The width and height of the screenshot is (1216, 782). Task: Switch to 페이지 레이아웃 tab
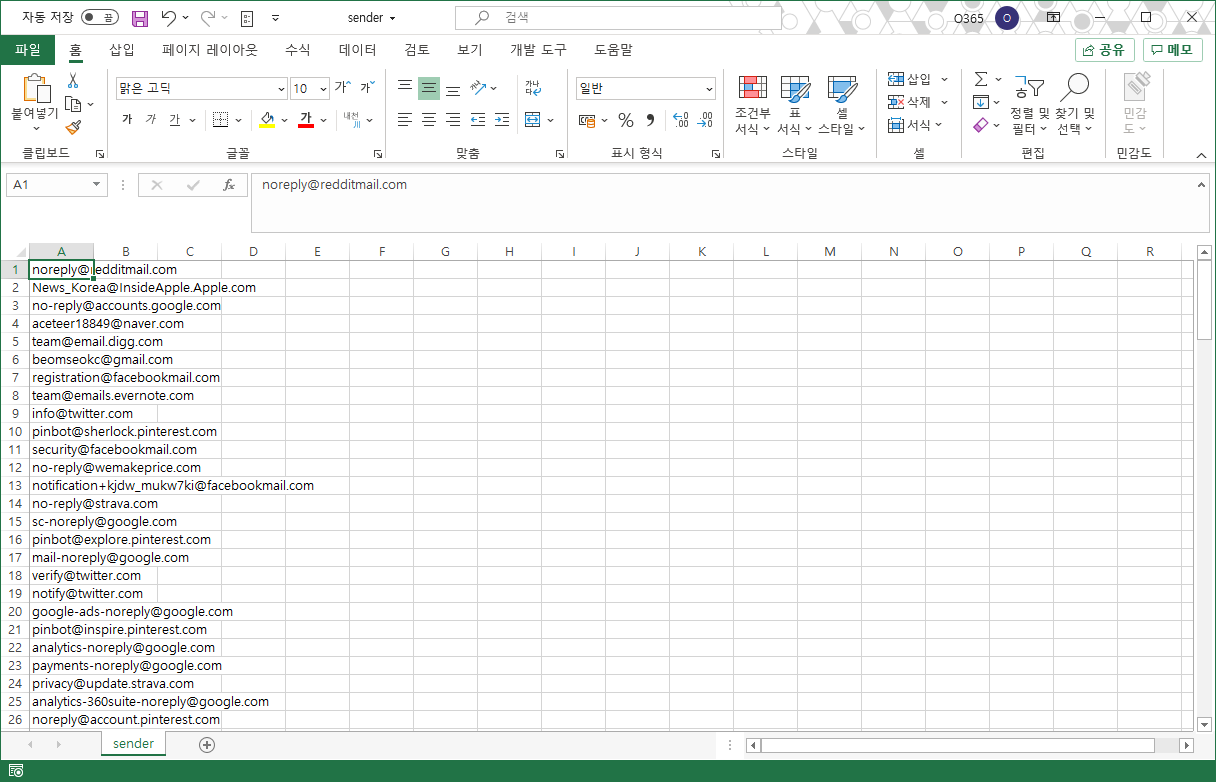(210, 50)
